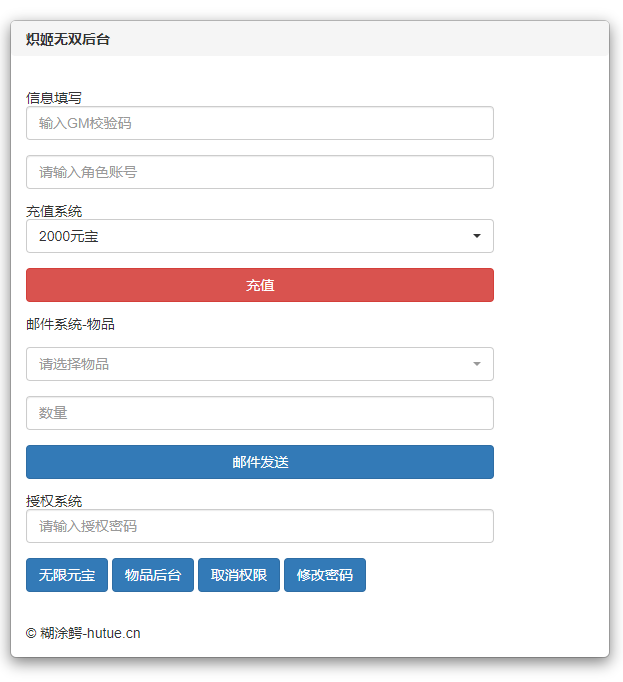Viewport: 623px width, 682px height.
Task: Open the 2000元宝 recharge dropdown
Action: (260, 236)
